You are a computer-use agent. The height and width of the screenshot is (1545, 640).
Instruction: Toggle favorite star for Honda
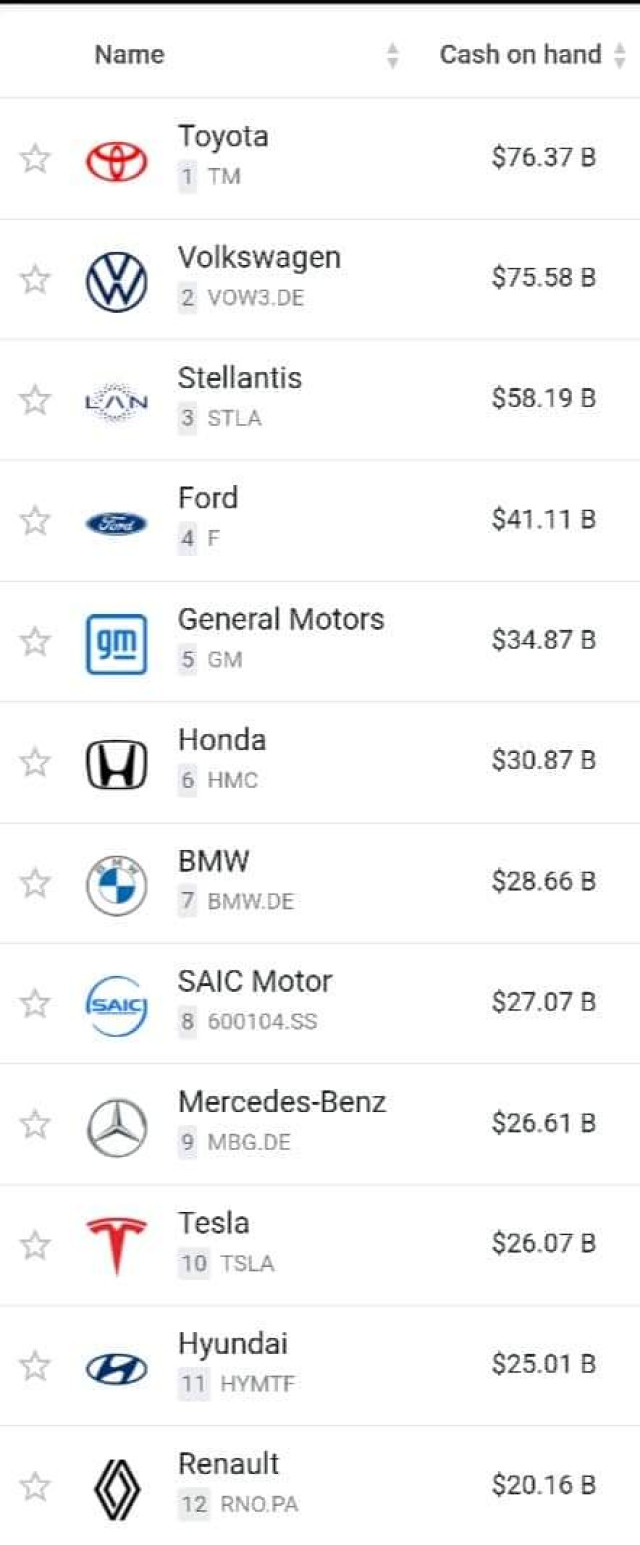[x=35, y=762]
